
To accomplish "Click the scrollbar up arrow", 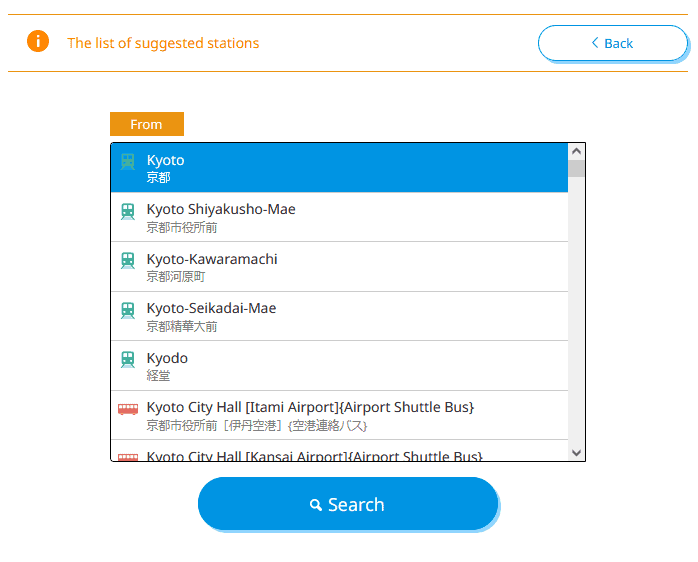I will (576, 151).
